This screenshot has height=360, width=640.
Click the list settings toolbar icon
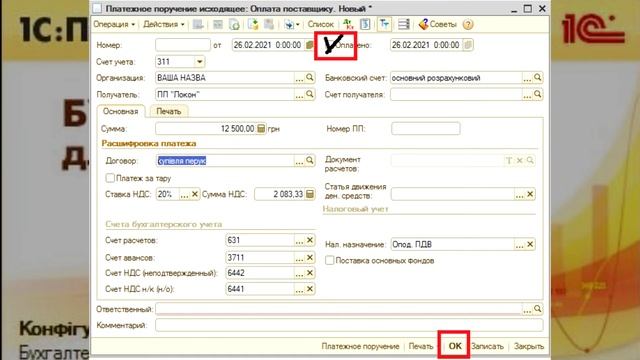[x=404, y=24]
